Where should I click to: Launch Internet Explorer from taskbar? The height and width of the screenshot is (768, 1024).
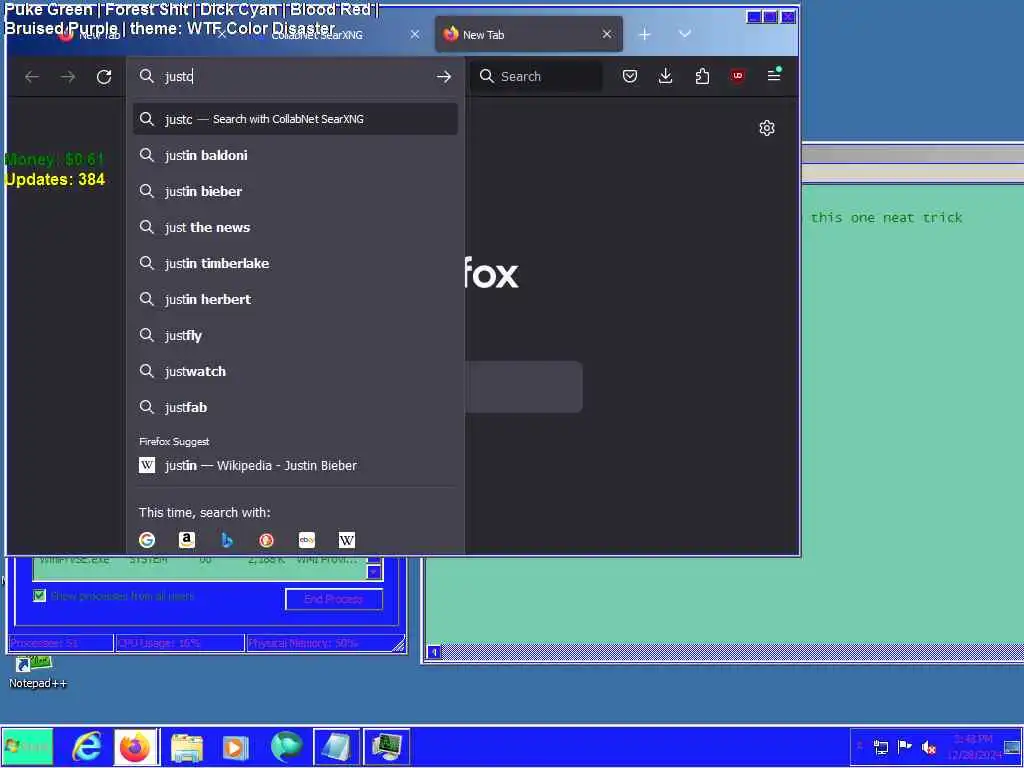(86, 746)
